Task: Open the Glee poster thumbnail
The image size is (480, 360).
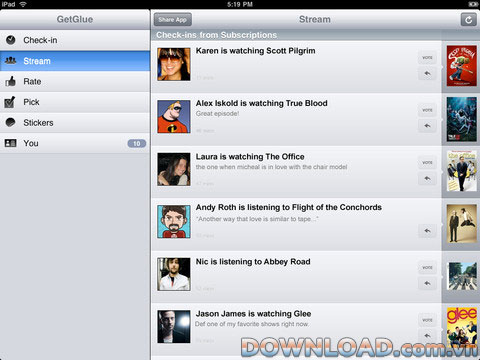Action: coord(462,328)
